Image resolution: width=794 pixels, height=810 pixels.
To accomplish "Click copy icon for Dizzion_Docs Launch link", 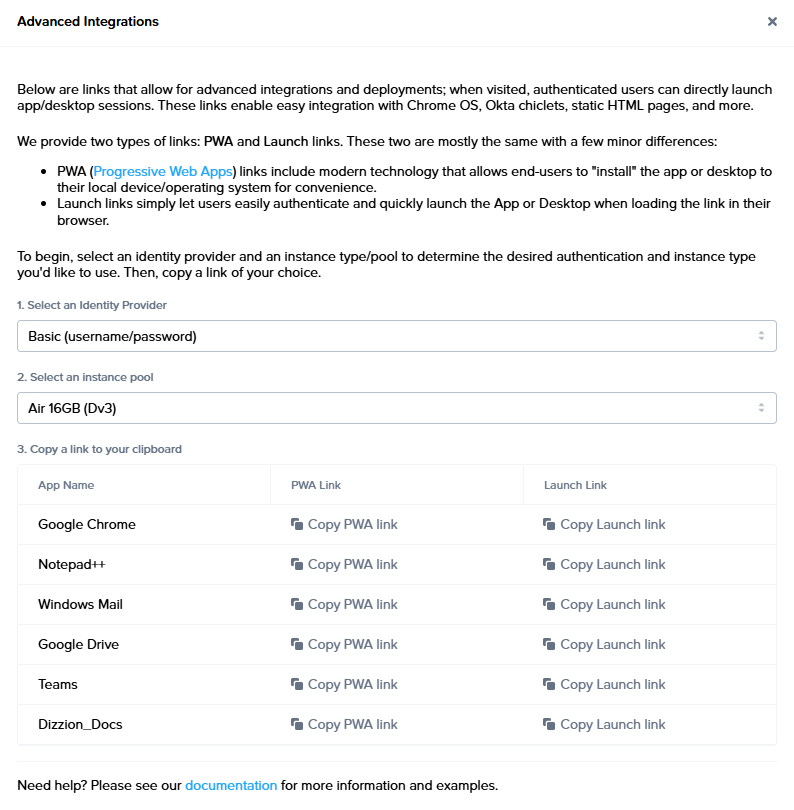I will point(549,724).
